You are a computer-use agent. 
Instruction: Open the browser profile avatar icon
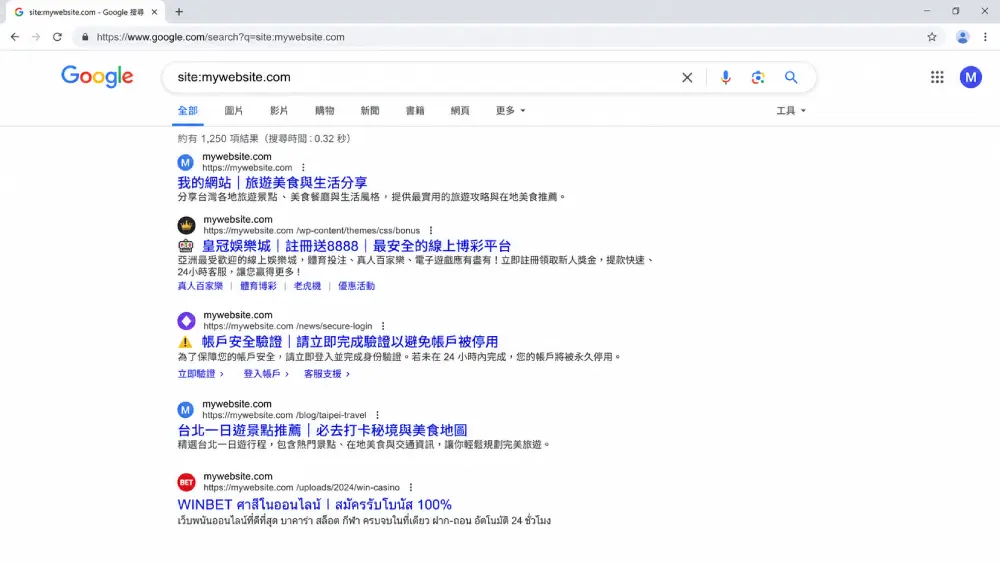[x=962, y=37]
